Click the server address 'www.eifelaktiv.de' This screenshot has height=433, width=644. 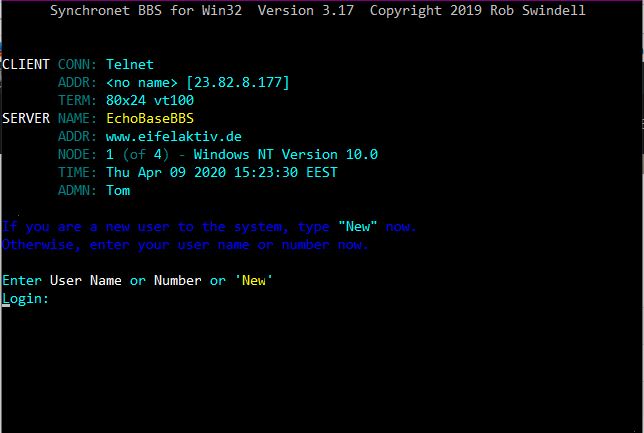click(174, 136)
